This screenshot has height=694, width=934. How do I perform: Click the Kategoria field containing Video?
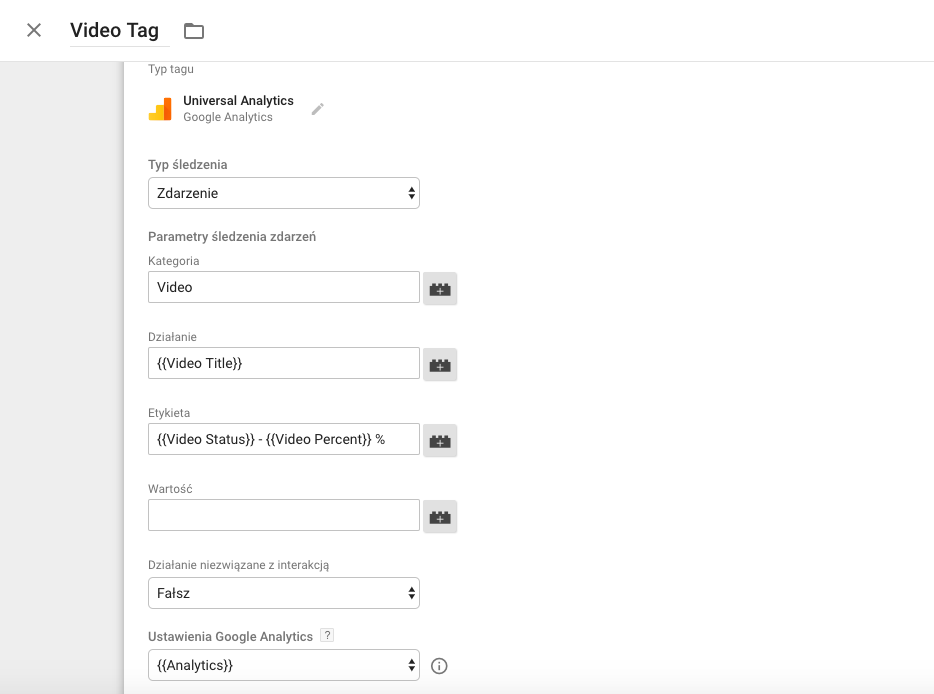(283, 287)
